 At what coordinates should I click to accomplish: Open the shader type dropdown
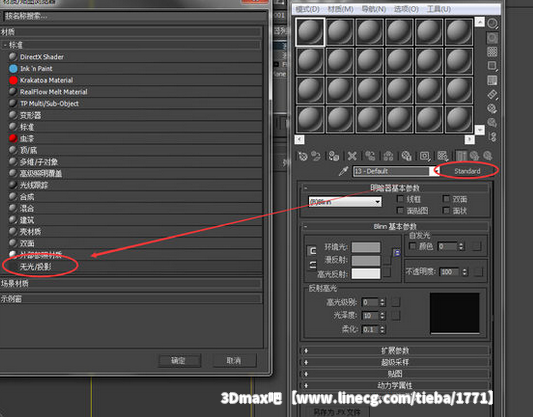(345, 202)
